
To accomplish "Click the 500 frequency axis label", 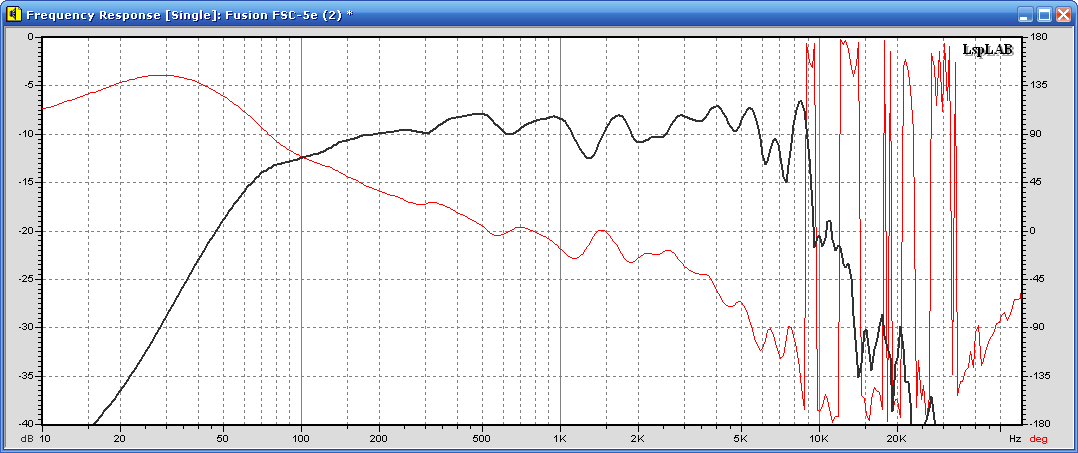I will click(483, 437).
